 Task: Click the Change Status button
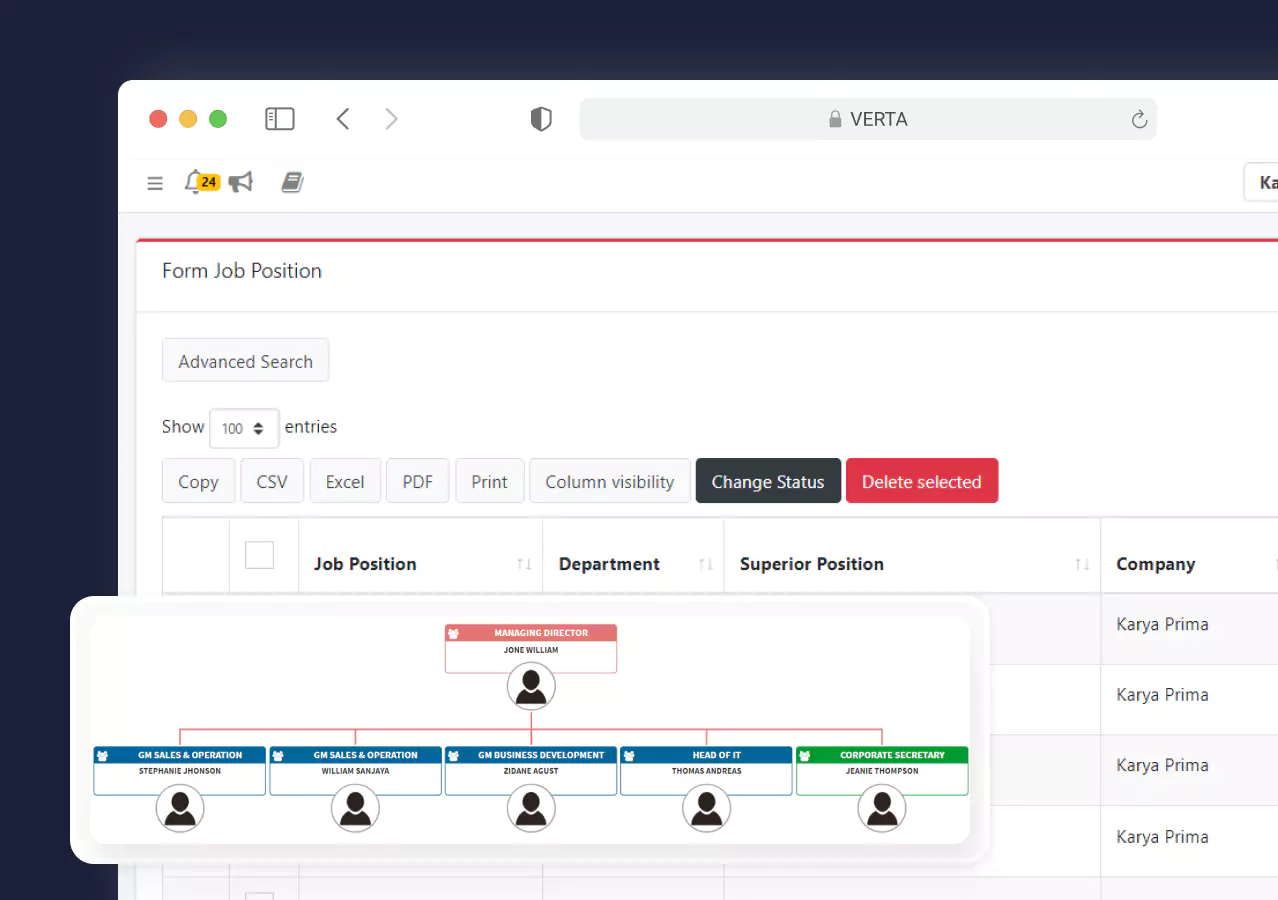tap(767, 482)
